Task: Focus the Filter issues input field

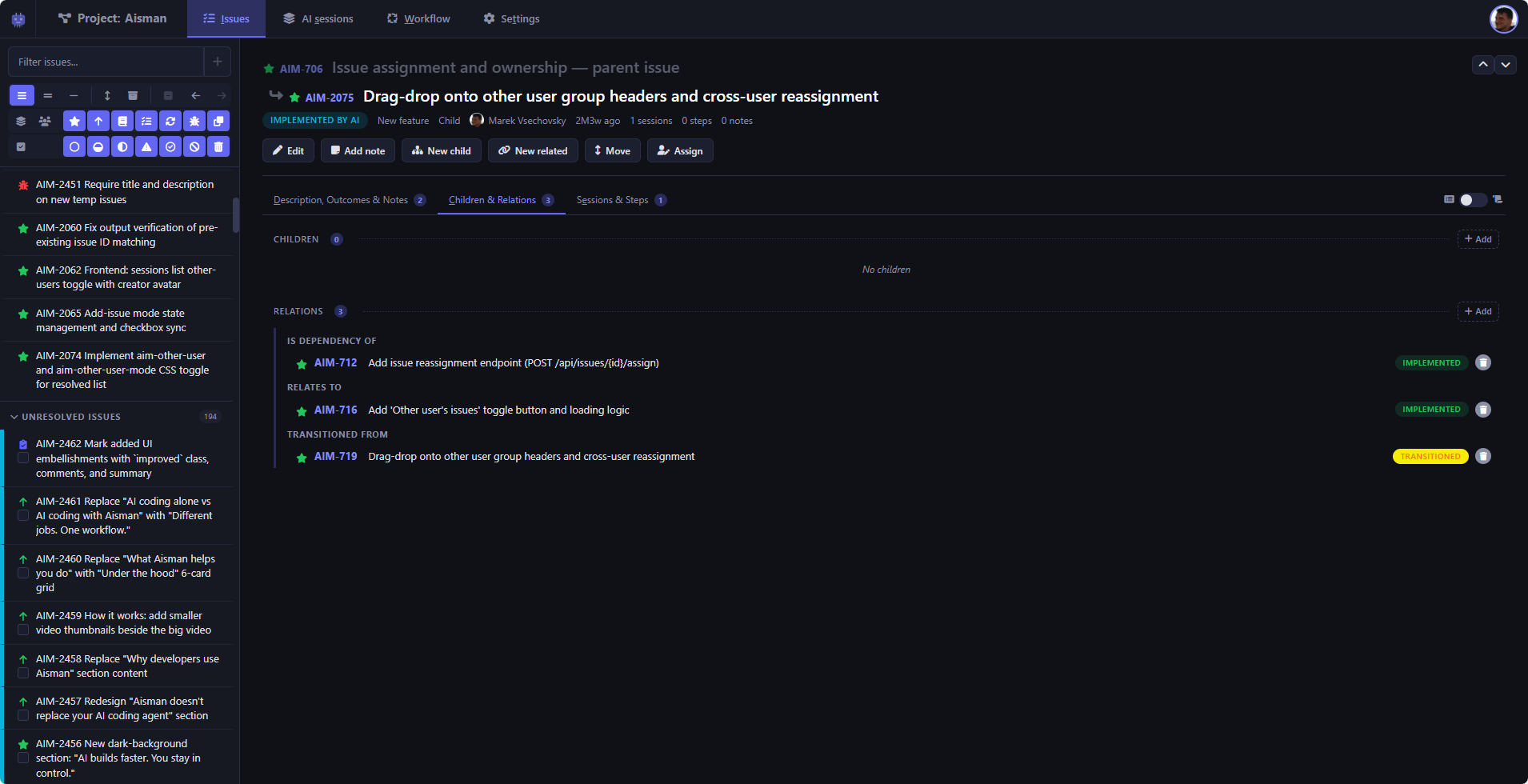Action: coord(106,62)
